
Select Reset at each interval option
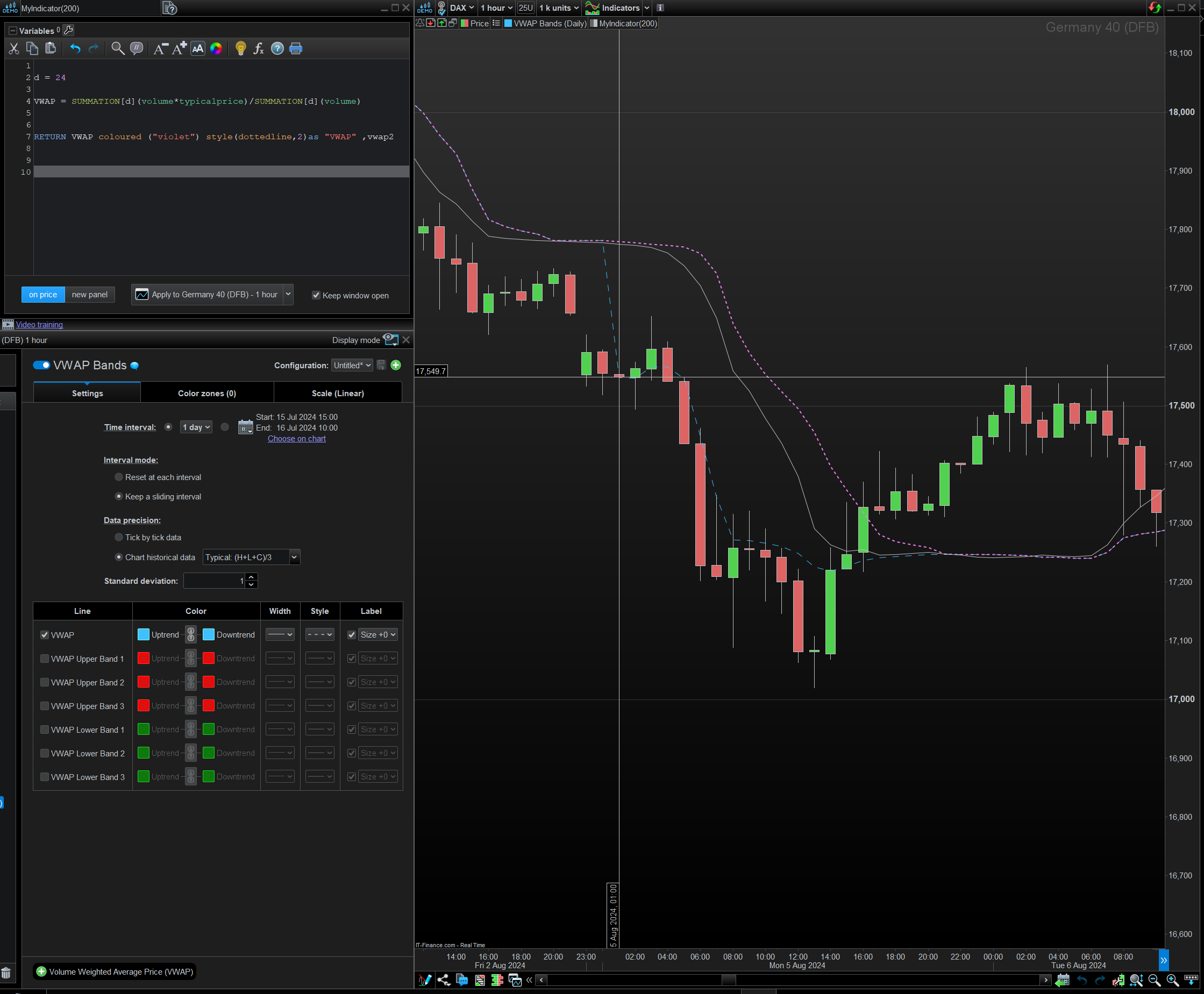click(x=118, y=477)
